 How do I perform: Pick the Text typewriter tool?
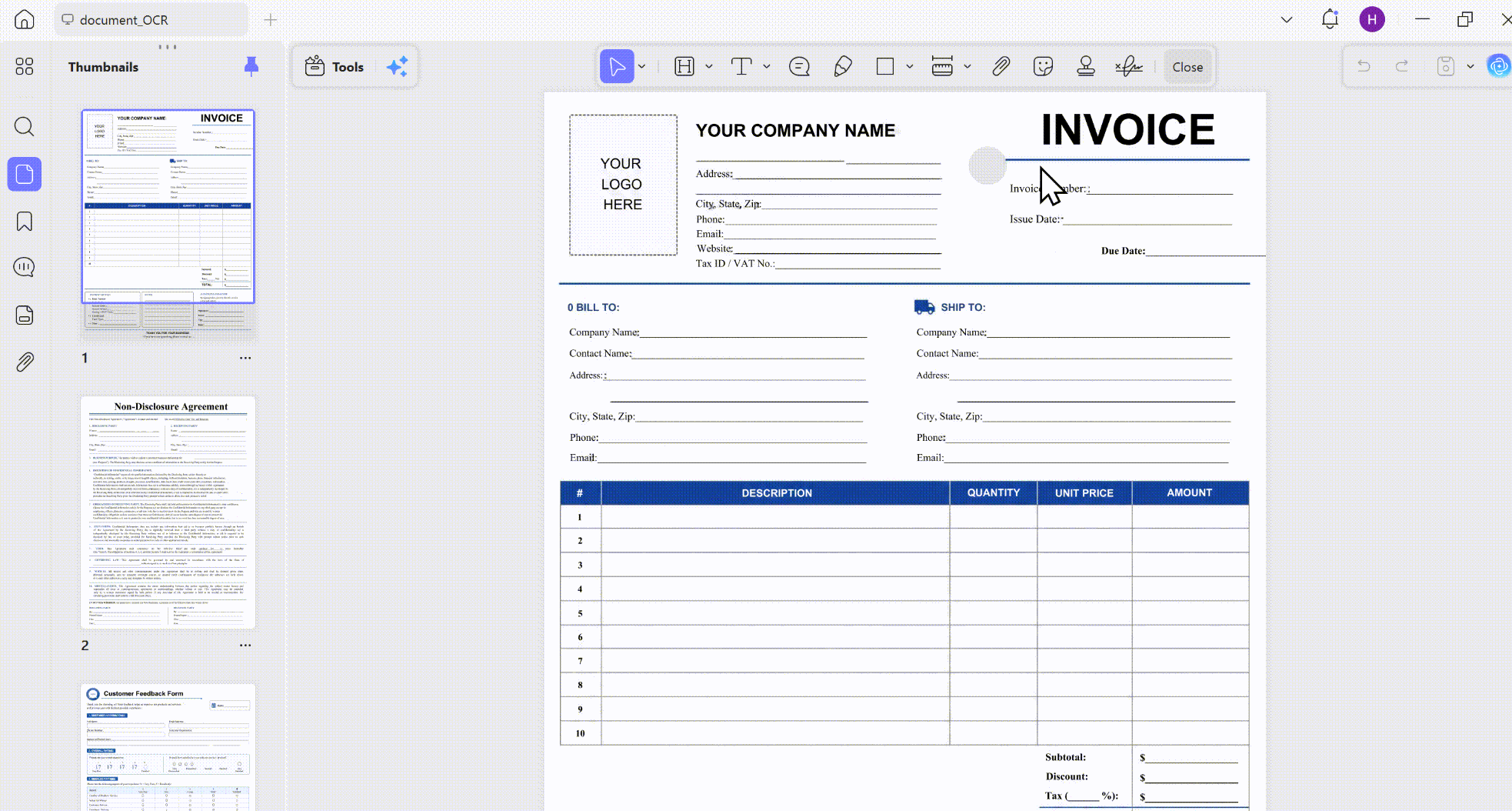[741, 67]
